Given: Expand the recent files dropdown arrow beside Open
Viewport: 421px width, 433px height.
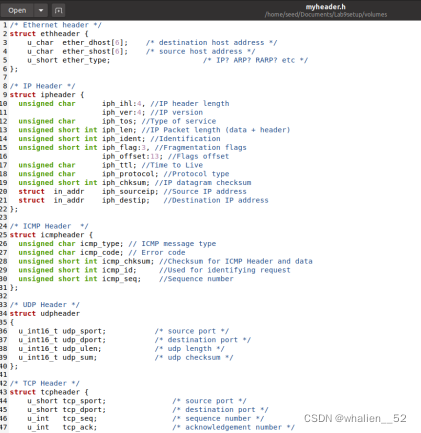Looking at the screenshot, I should coord(41,10).
